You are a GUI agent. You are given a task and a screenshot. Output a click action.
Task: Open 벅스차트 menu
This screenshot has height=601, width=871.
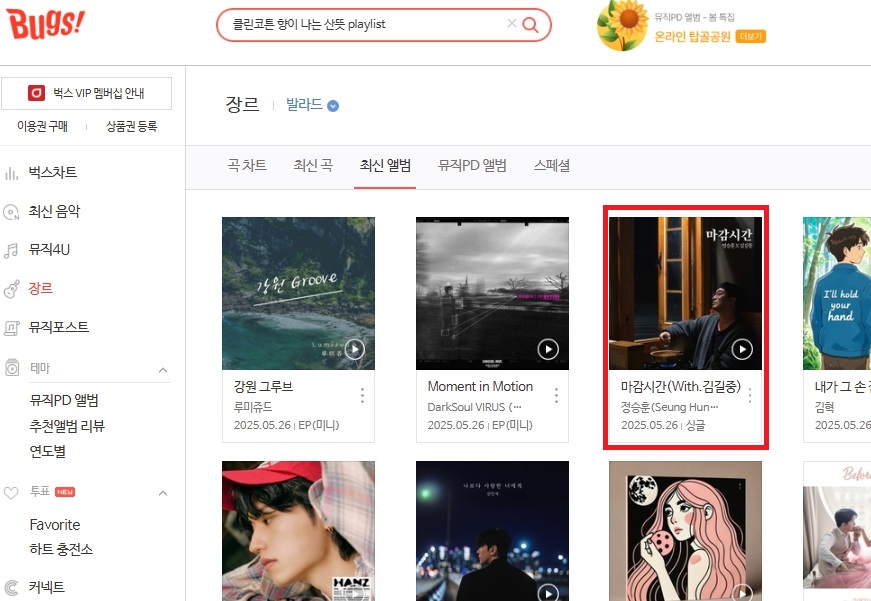point(53,173)
